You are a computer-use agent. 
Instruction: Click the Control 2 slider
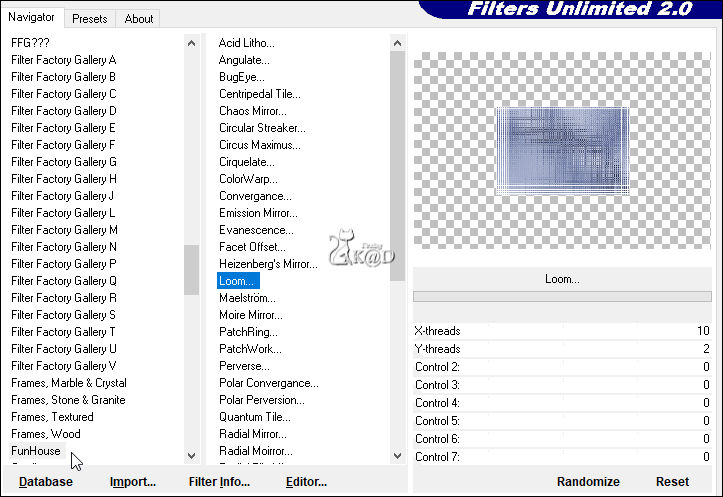[562, 367]
